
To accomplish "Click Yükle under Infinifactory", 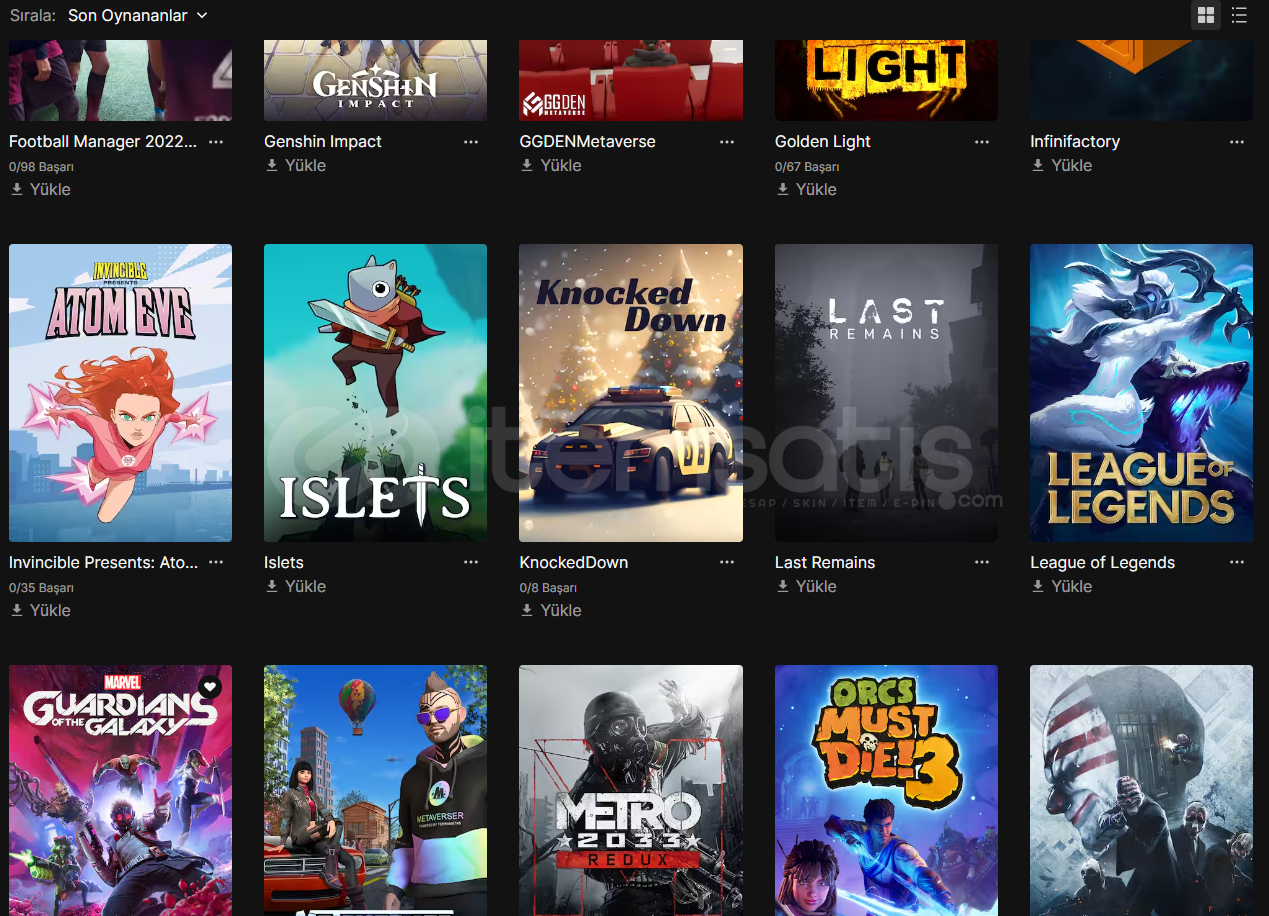I will [1062, 165].
